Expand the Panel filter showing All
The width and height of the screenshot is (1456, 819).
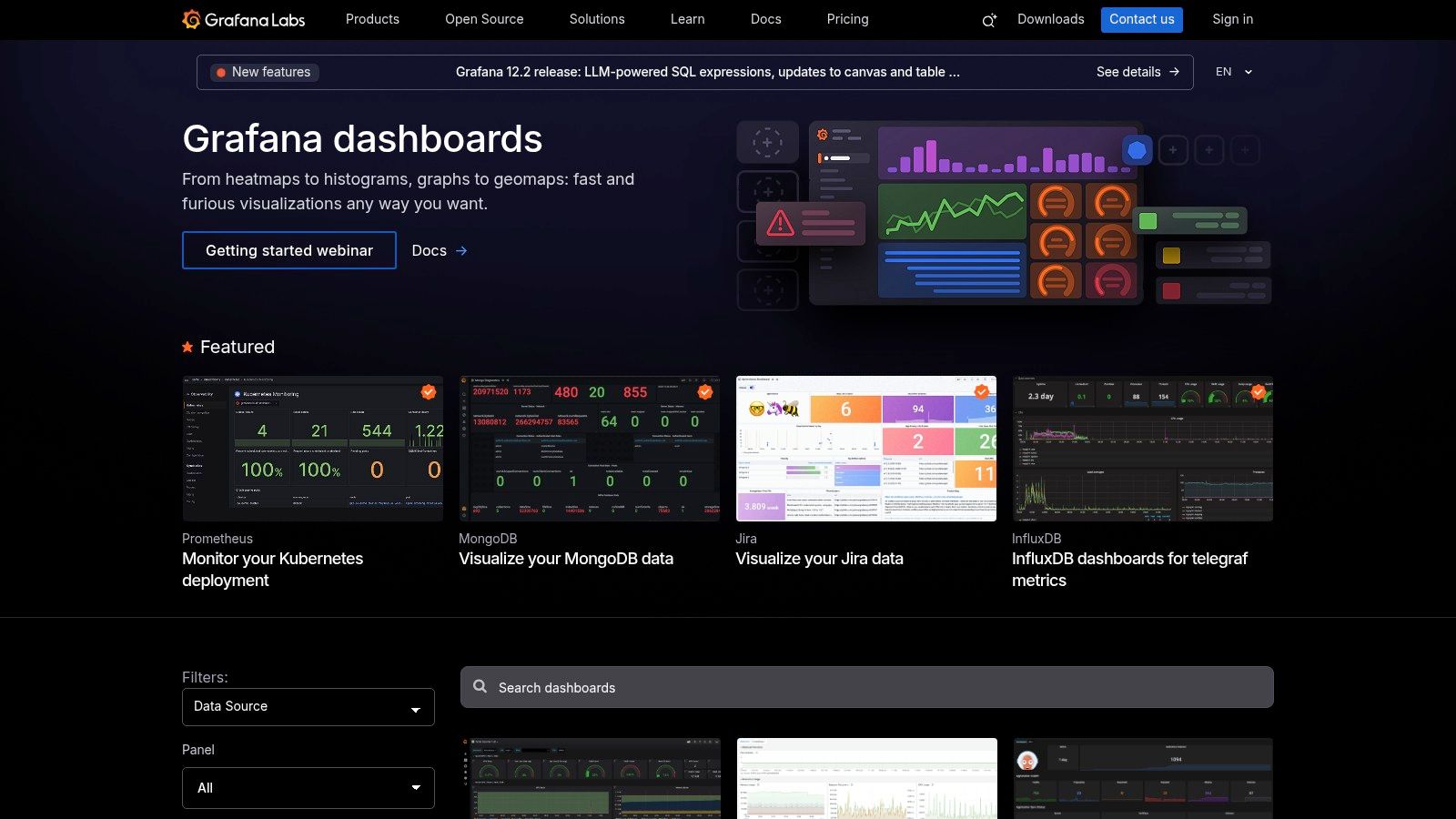pyautogui.click(x=308, y=787)
